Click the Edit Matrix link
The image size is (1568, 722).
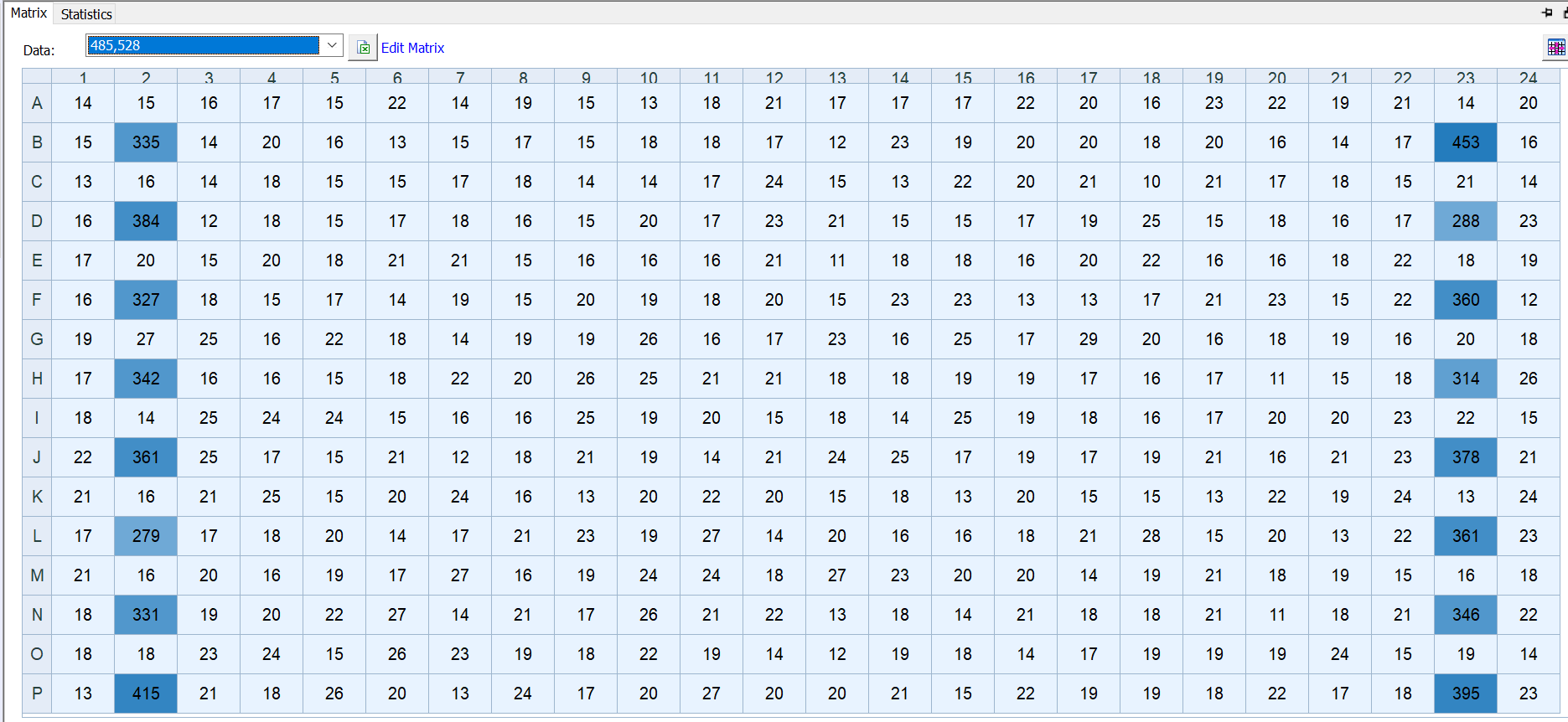[412, 48]
